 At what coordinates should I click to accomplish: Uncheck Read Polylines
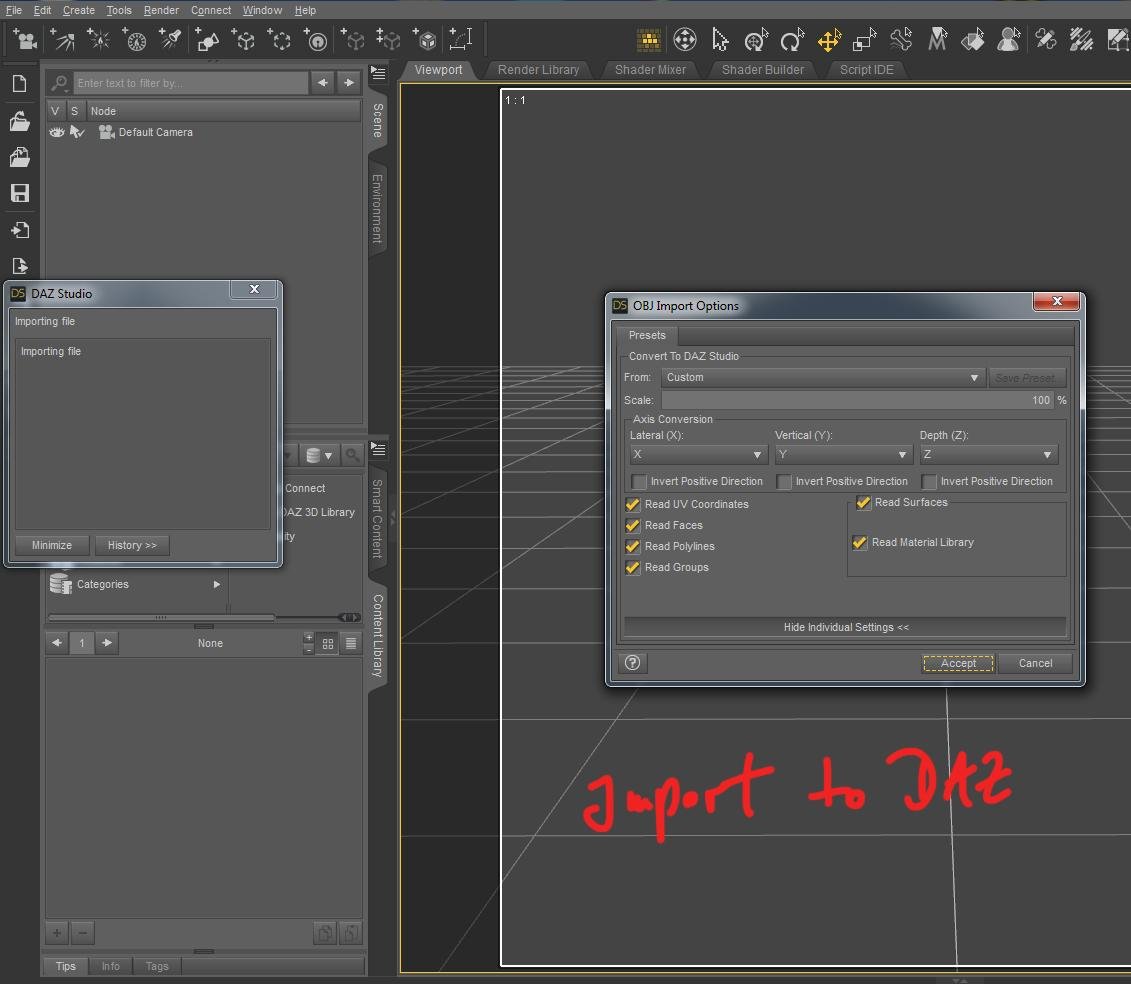coord(633,546)
